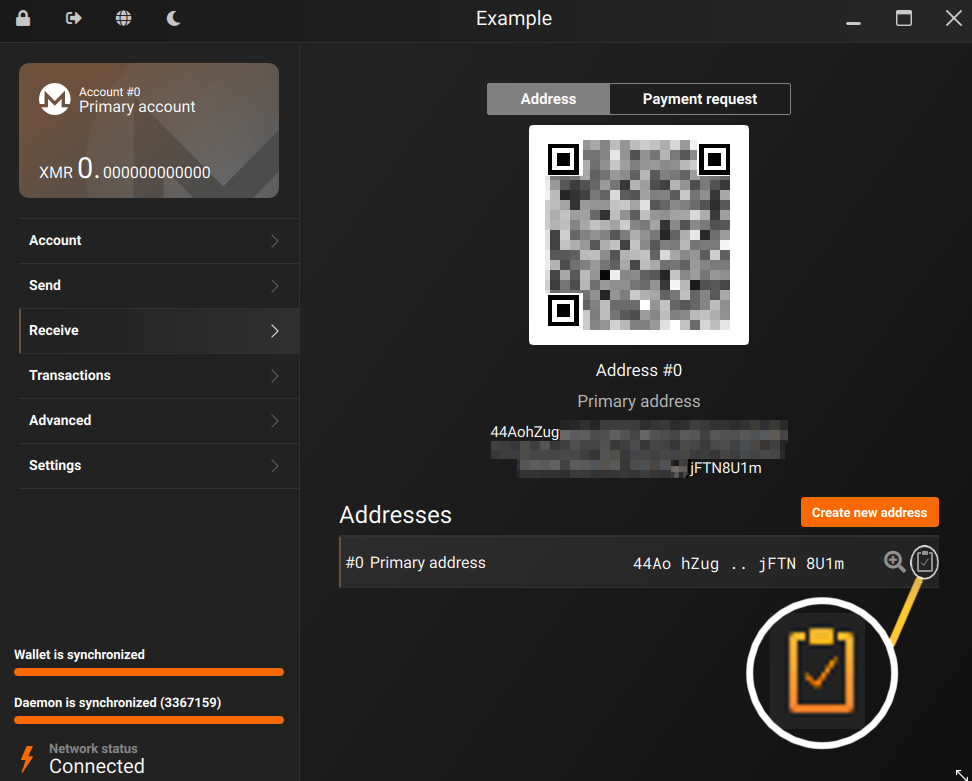Click the Connected network status text
Image resolution: width=972 pixels, height=781 pixels.
(97, 767)
